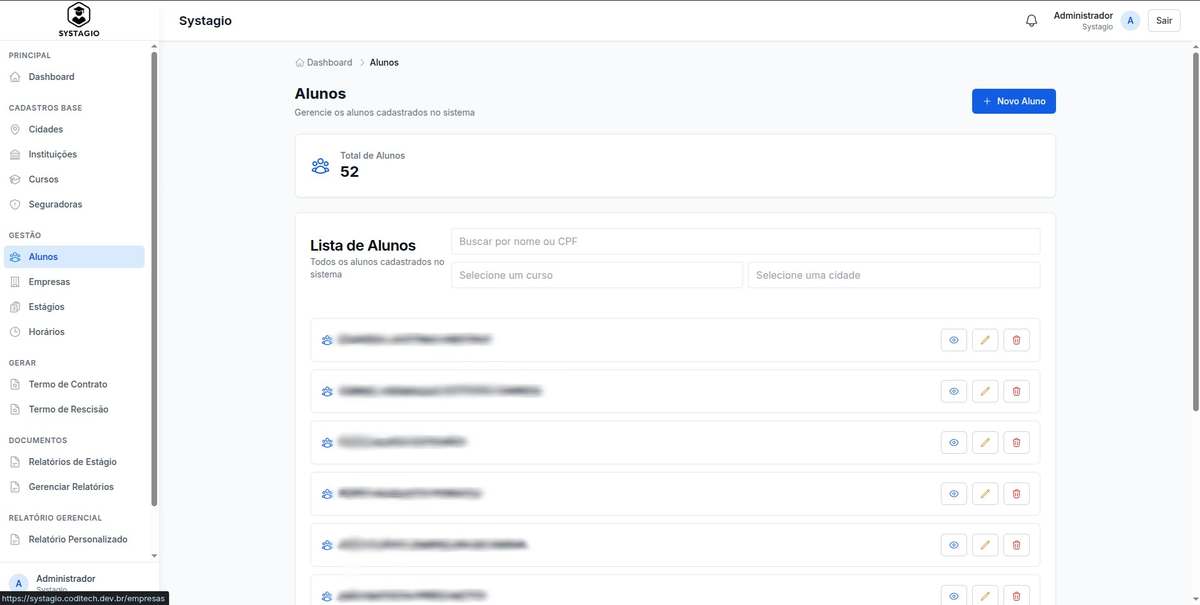Open Empresas in the sidebar menu
This screenshot has height=605, width=1200.
[49, 282]
